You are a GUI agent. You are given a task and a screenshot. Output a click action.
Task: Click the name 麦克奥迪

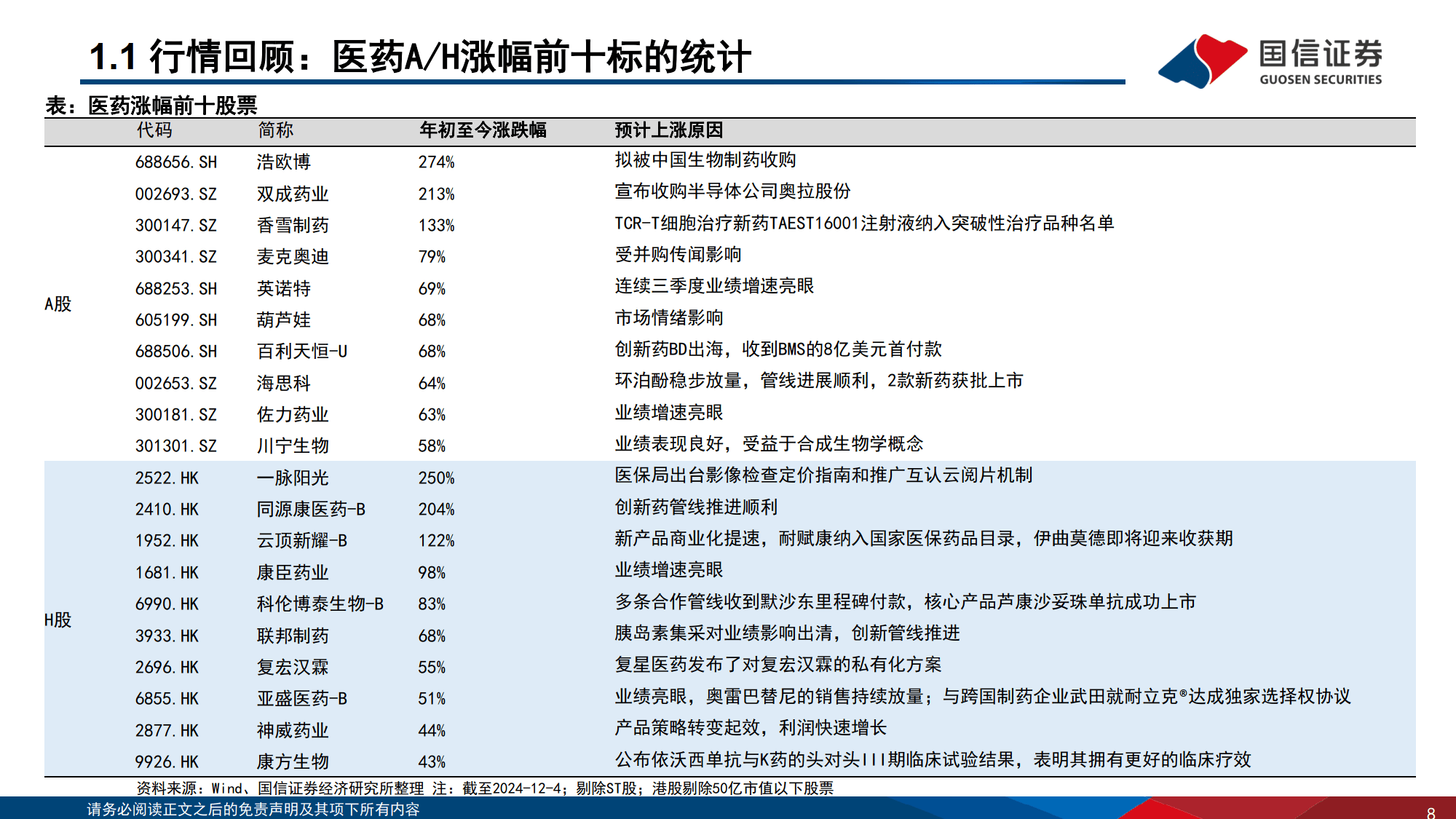point(293,256)
